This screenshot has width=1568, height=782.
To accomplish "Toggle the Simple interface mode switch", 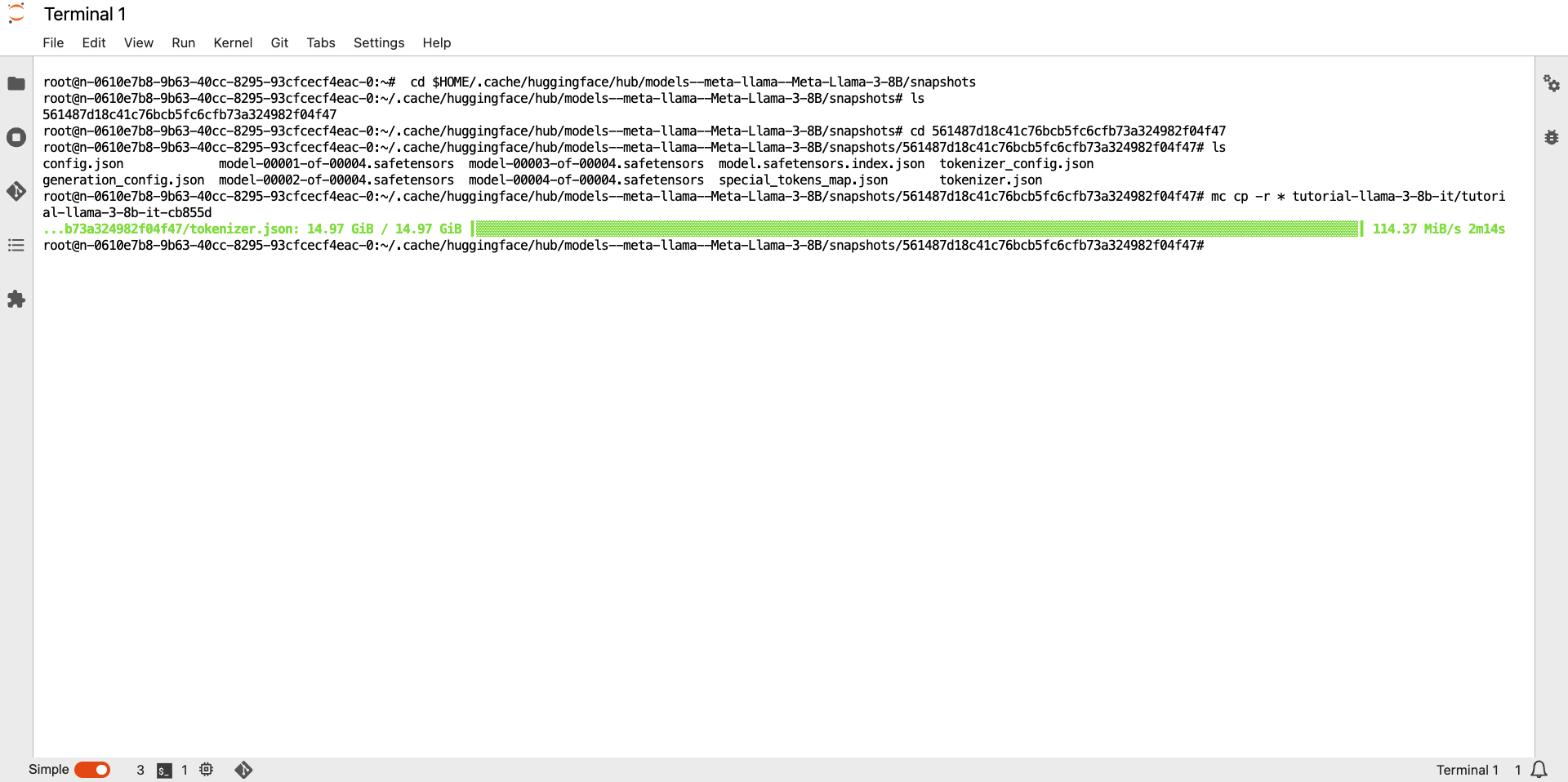I will click(92, 770).
